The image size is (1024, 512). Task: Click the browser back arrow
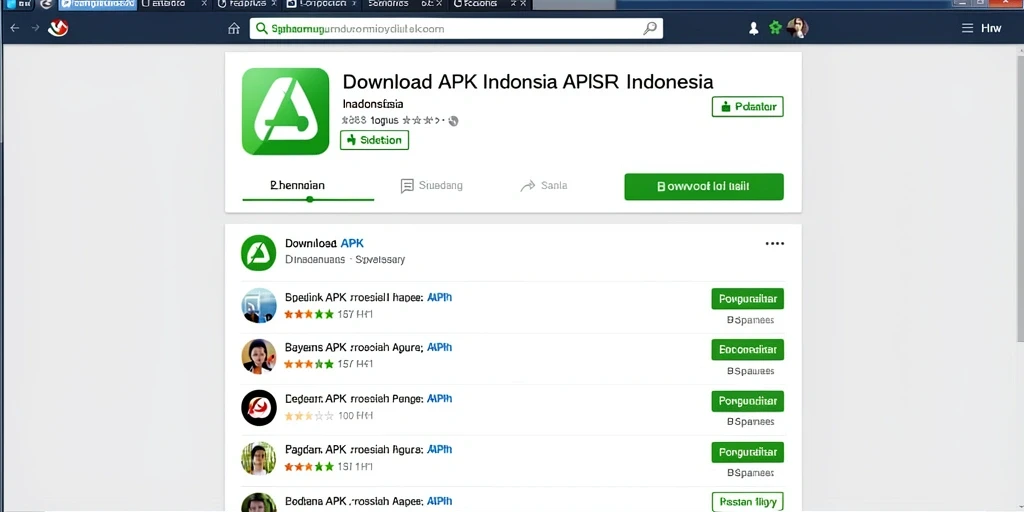pos(14,28)
